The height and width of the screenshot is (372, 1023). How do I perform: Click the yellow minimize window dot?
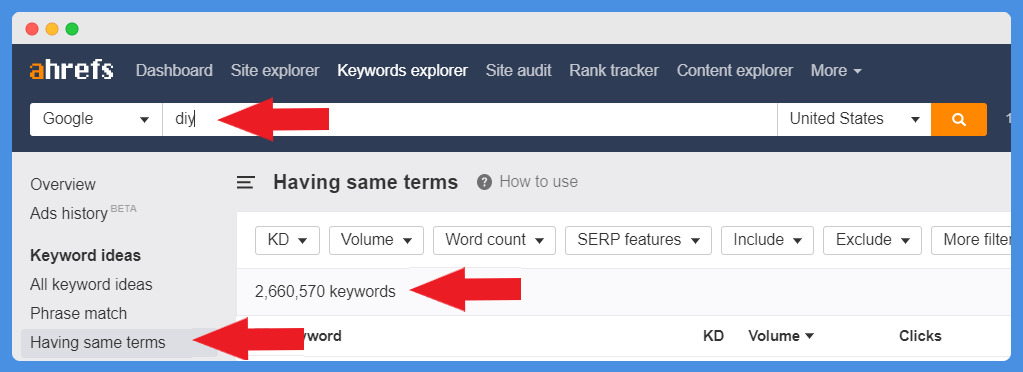pyautogui.click(x=52, y=29)
